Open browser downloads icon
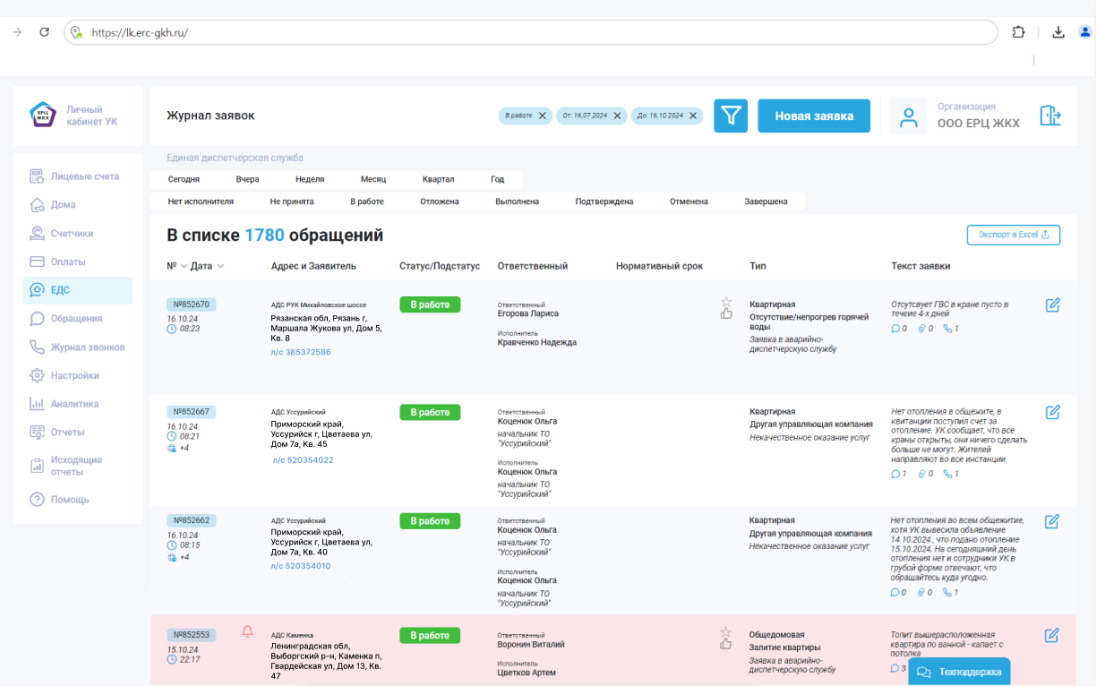 pyautogui.click(x=1058, y=32)
